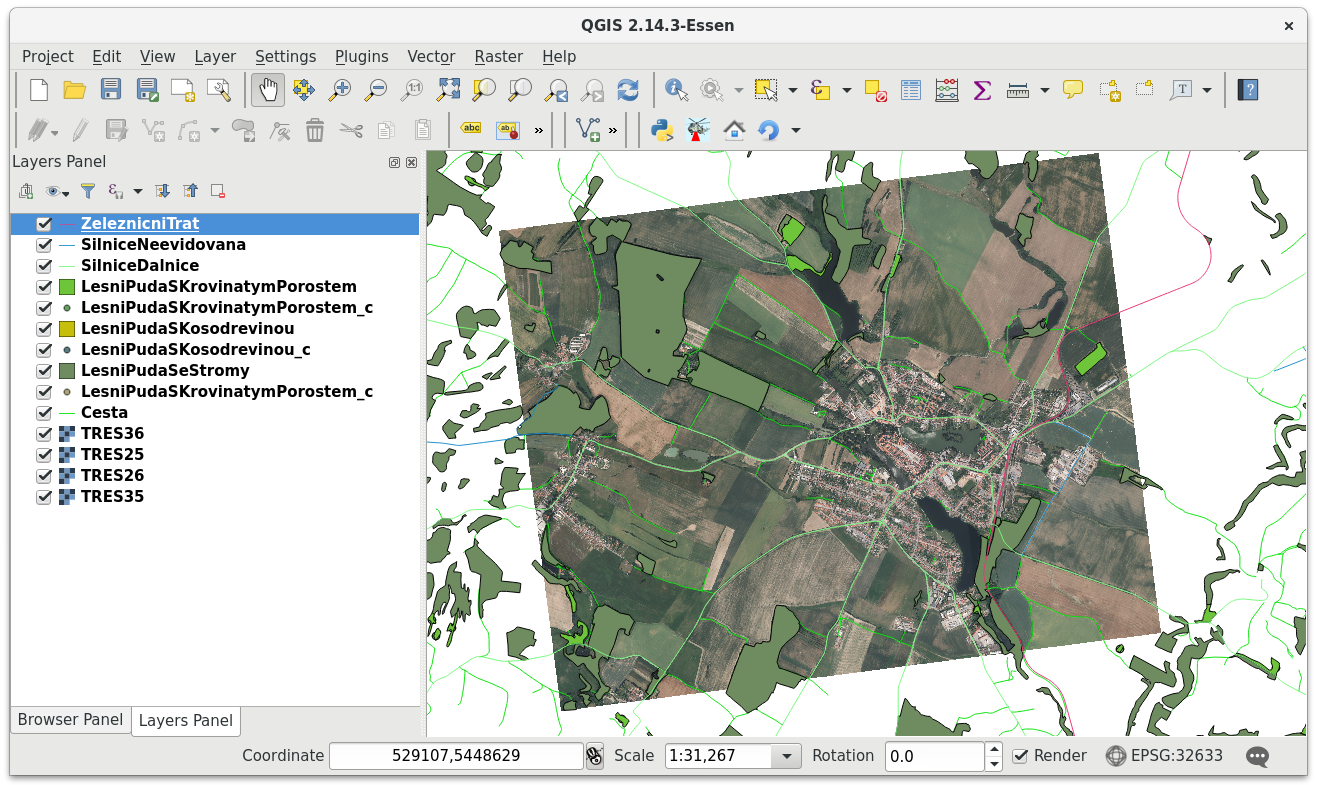Click LesniPudaSKrovinatymPorostem green fill swatch
Image resolution: width=1317 pixels, height=785 pixels.
click(67, 287)
